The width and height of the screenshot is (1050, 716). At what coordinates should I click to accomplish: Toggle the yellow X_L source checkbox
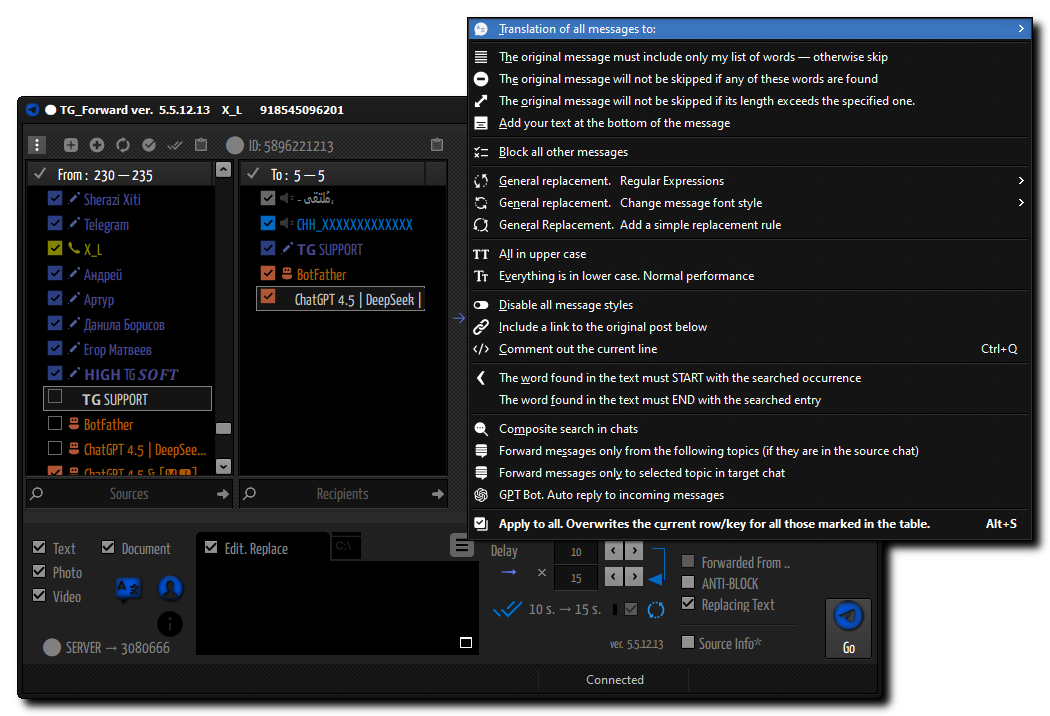(x=56, y=248)
